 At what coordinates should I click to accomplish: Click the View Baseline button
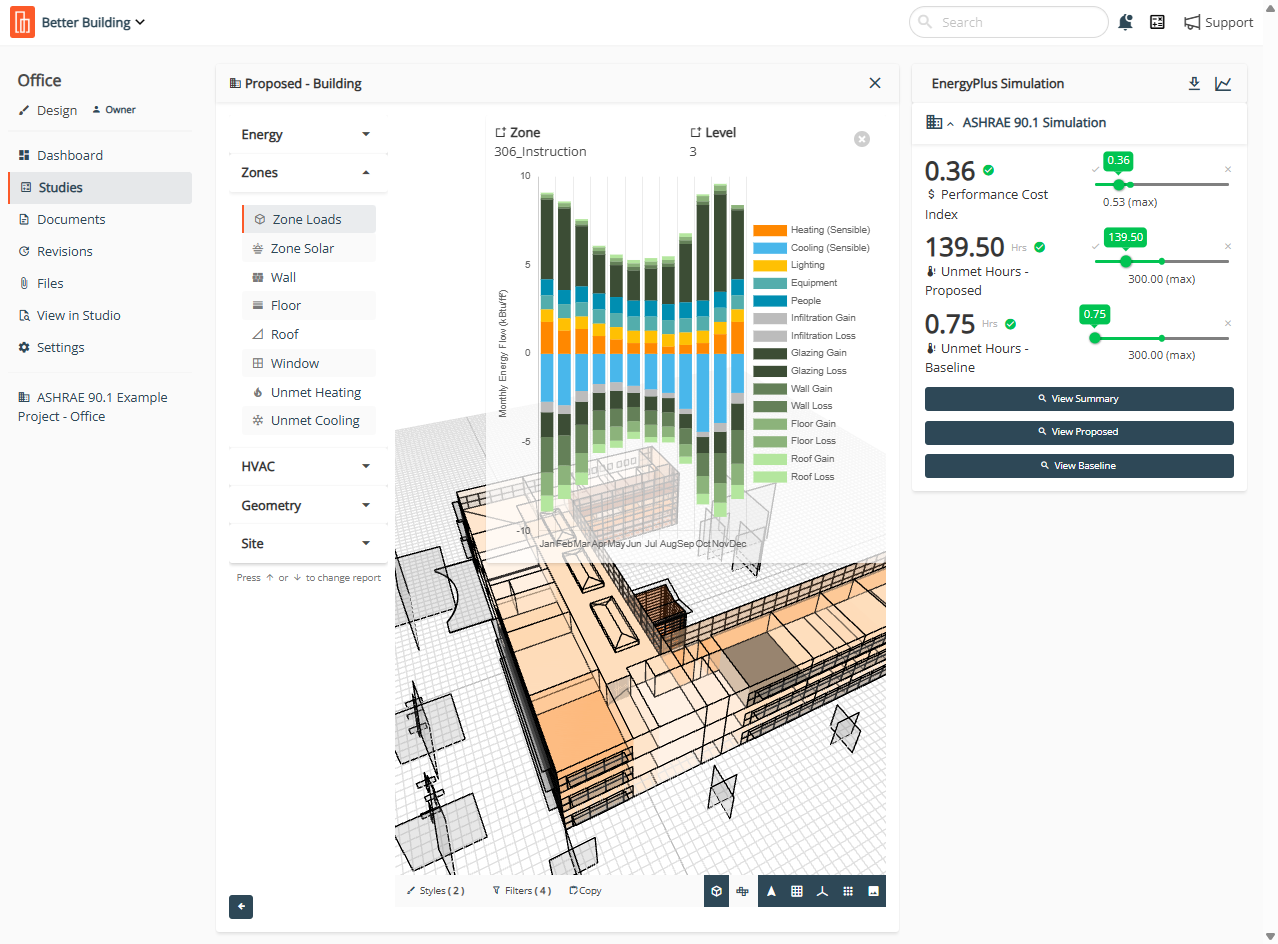click(1079, 466)
